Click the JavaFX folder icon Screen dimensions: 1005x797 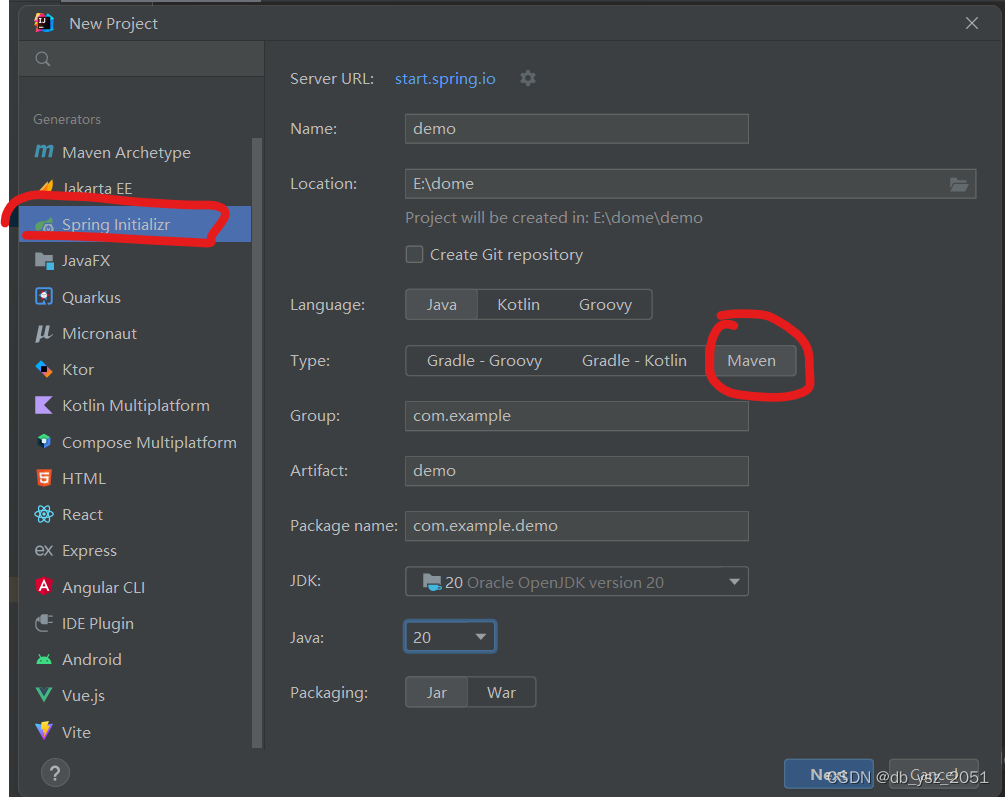point(44,260)
